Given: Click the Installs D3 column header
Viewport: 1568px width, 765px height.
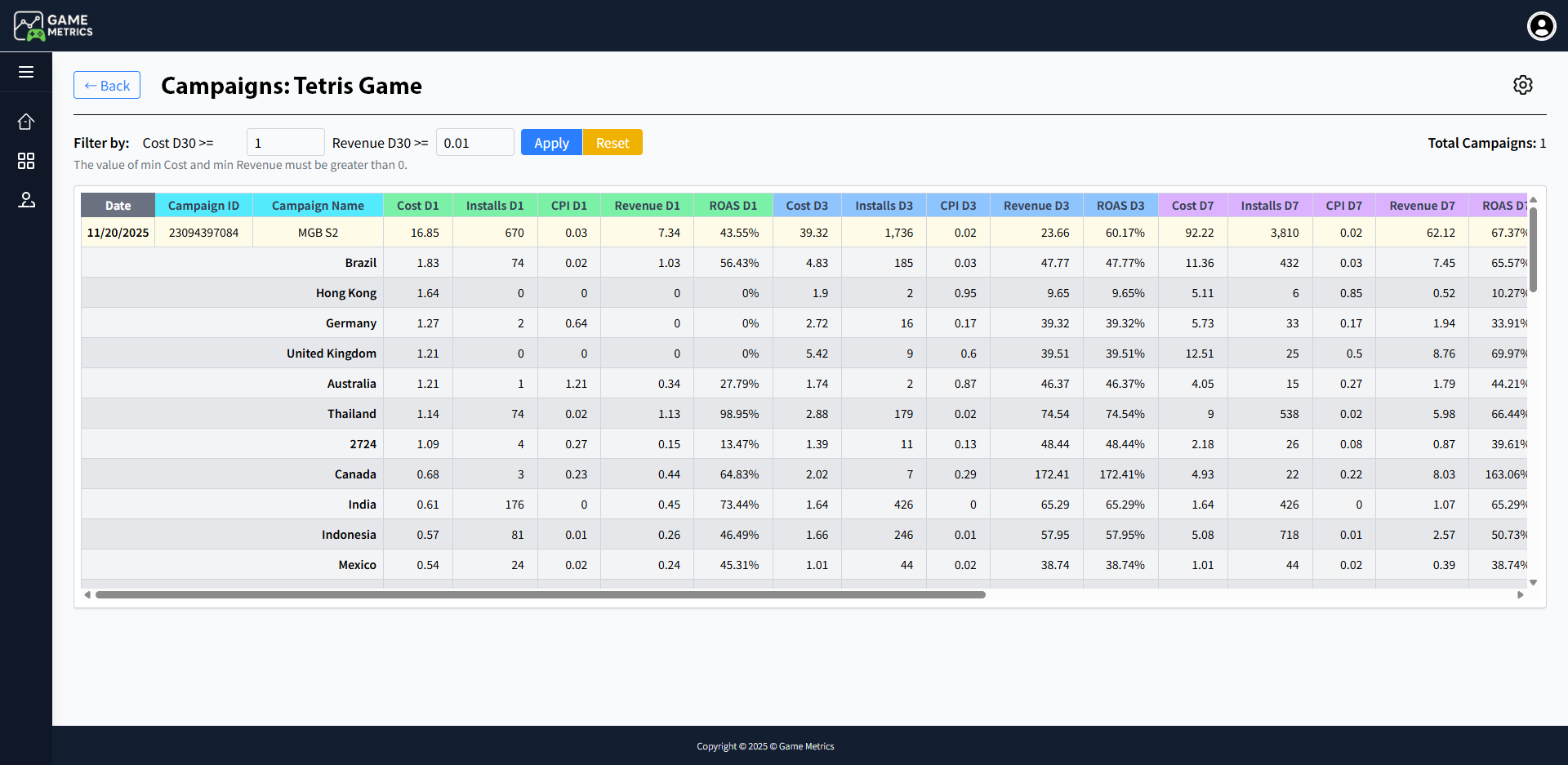Looking at the screenshot, I should (x=884, y=206).
